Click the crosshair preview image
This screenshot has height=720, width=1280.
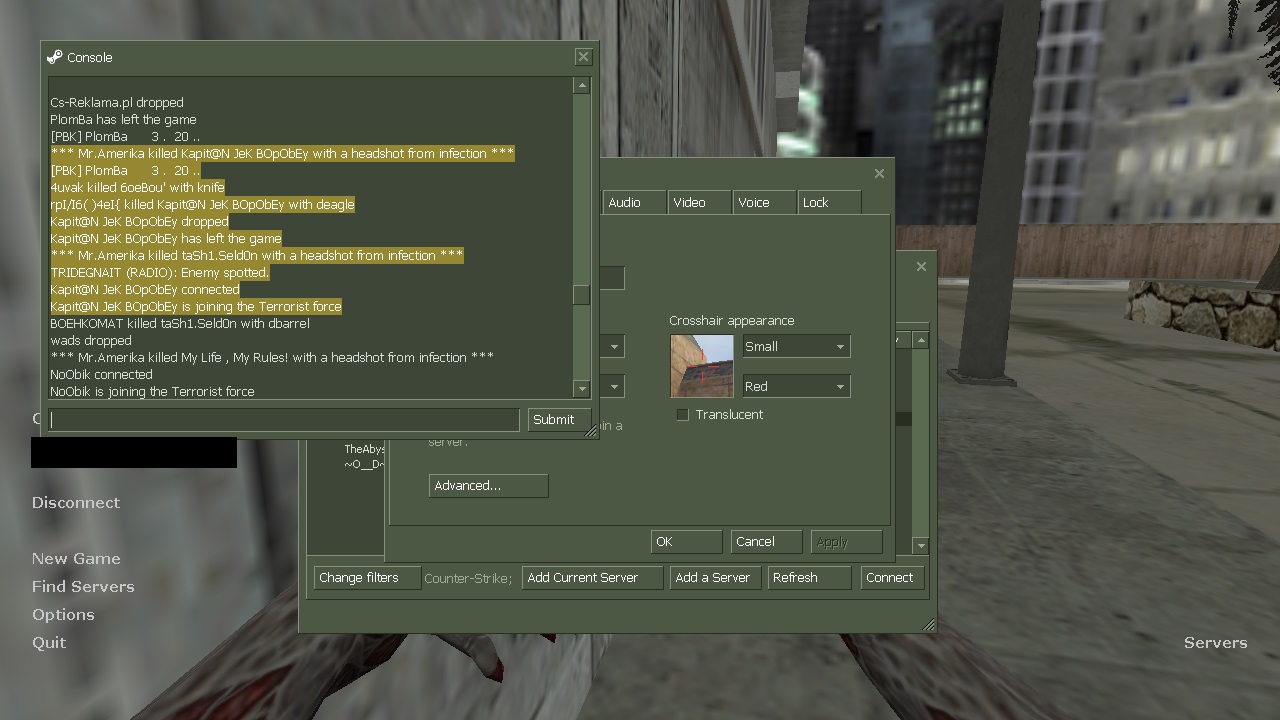[x=701, y=366]
